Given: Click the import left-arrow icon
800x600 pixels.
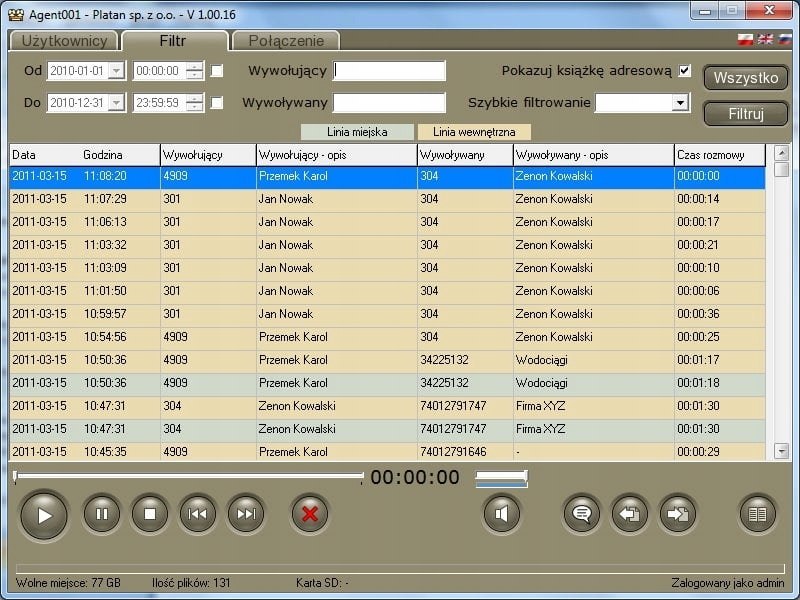Looking at the screenshot, I should point(630,514).
